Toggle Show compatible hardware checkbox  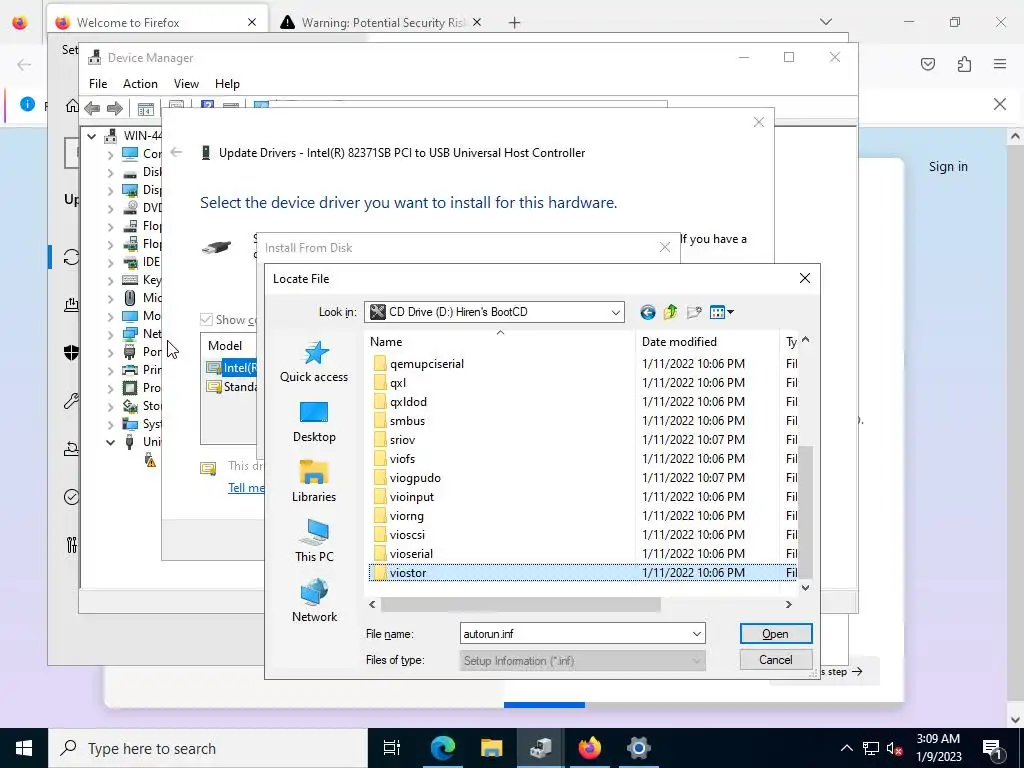[206, 319]
